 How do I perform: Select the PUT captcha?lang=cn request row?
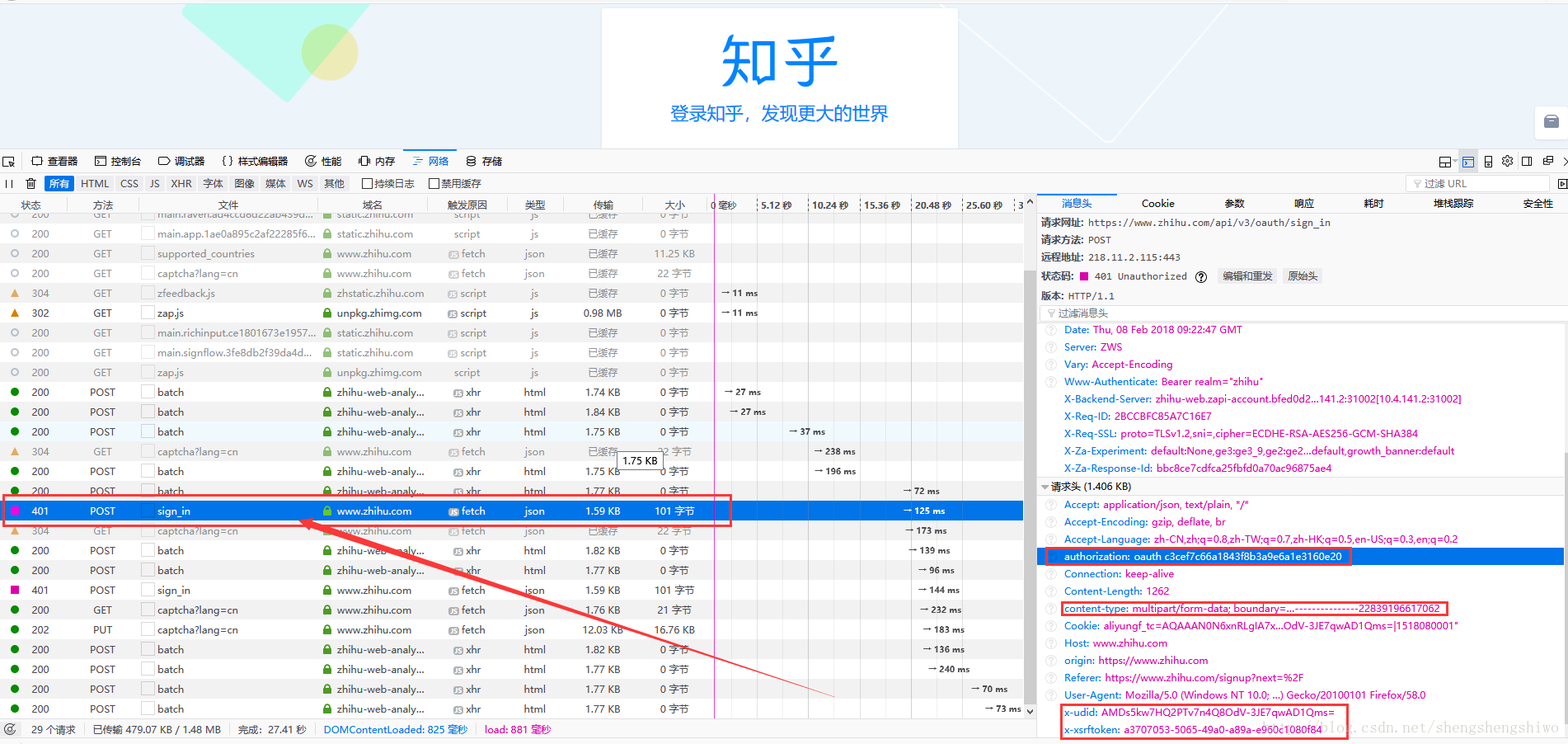pos(511,630)
